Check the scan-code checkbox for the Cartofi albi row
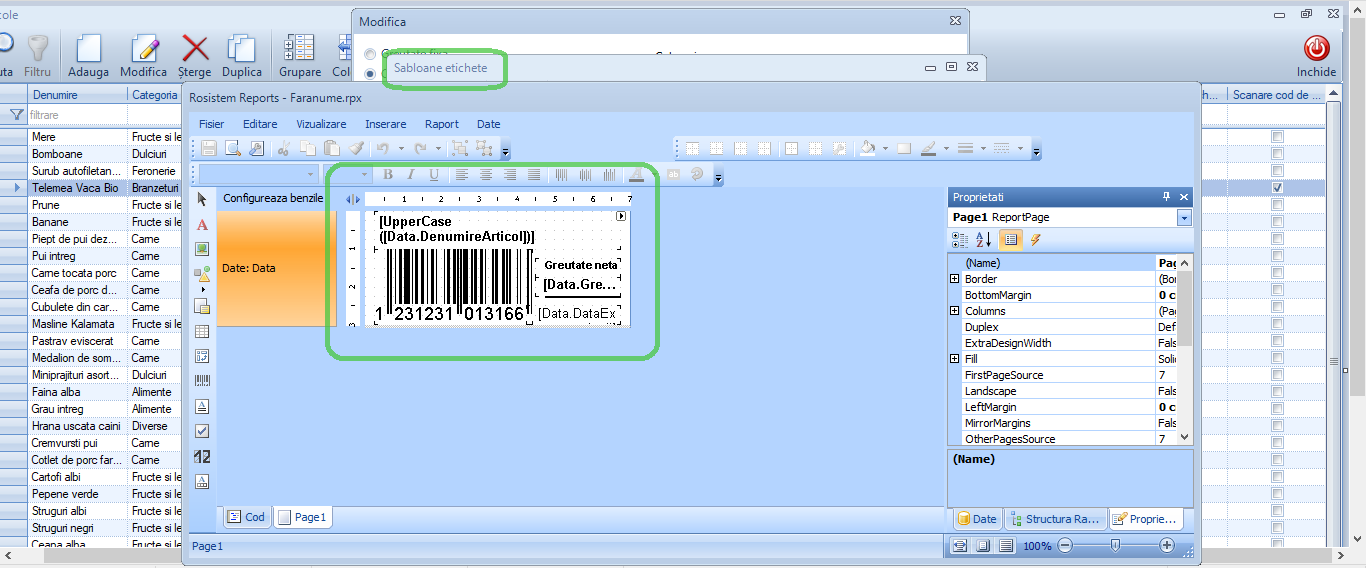 tap(1277, 477)
